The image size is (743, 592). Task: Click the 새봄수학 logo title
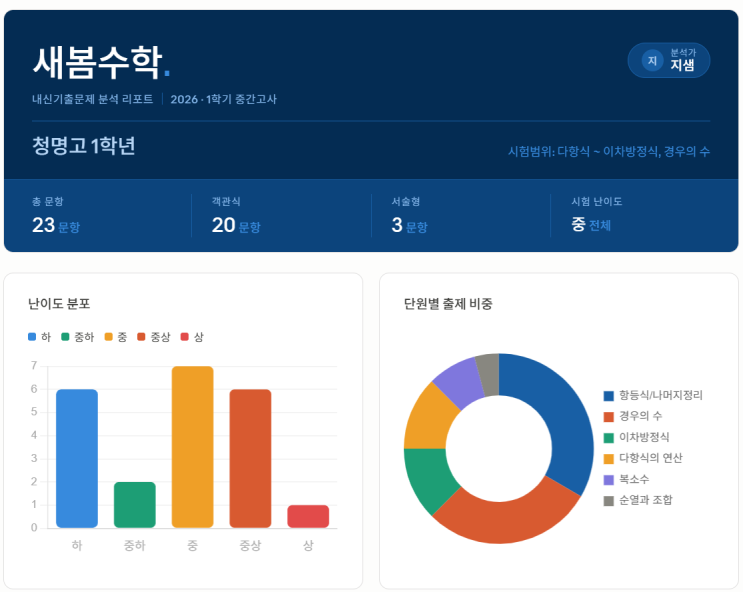[96, 62]
